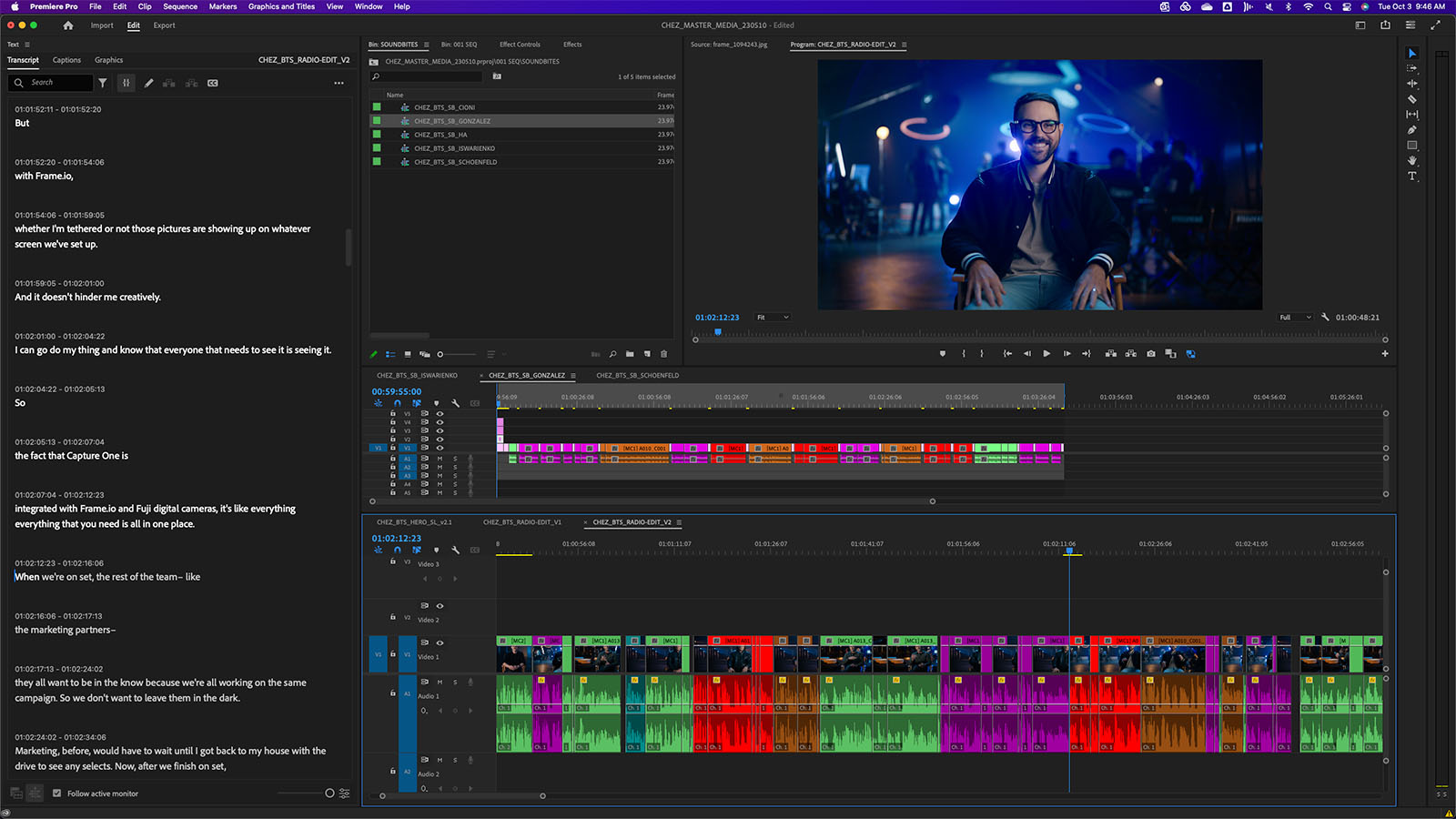Select the Razor tool
This screenshot has width=1456, height=819.
(1412, 99)
